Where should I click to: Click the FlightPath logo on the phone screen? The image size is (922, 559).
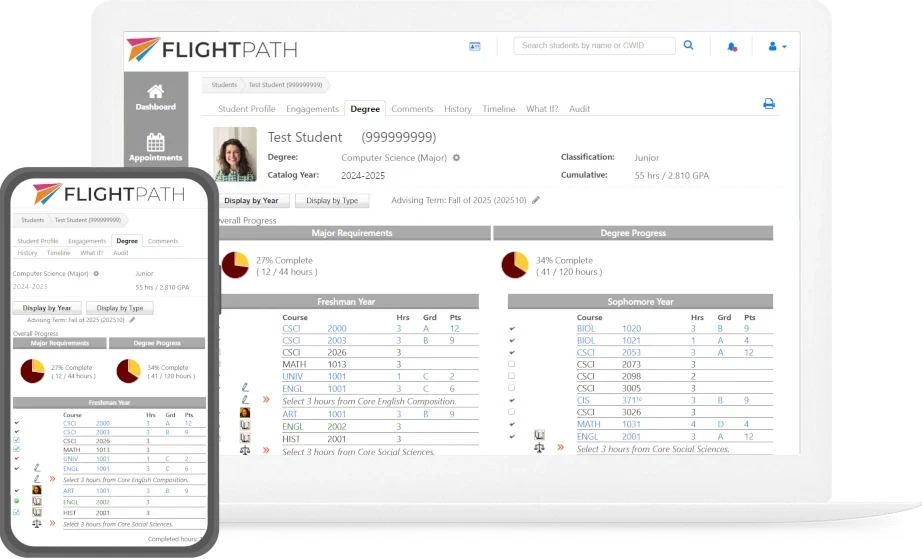(109, 194)
